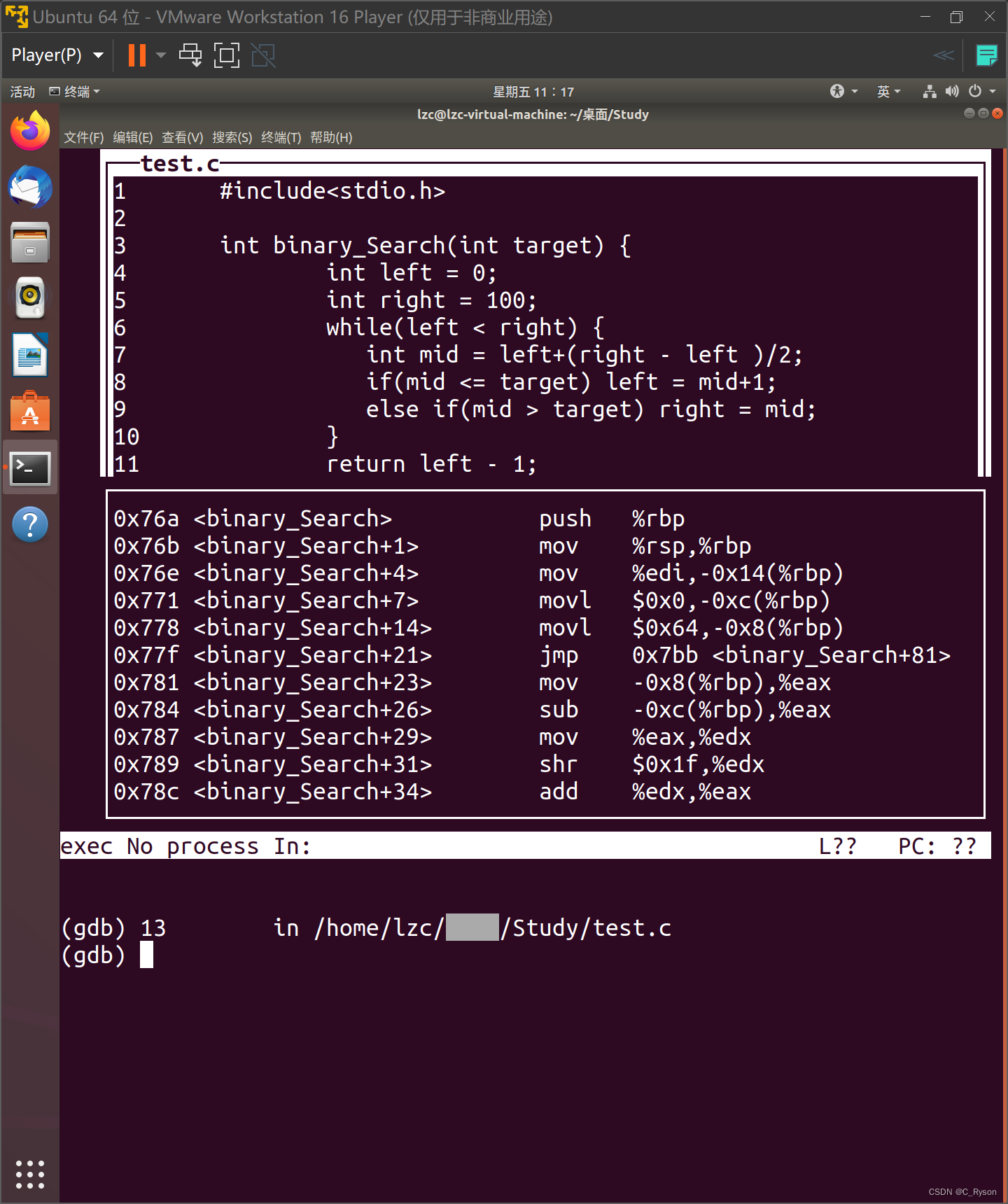Enter VMware full screen mode
This screenshot has width=1008, height=1204.
pos(226,55)
